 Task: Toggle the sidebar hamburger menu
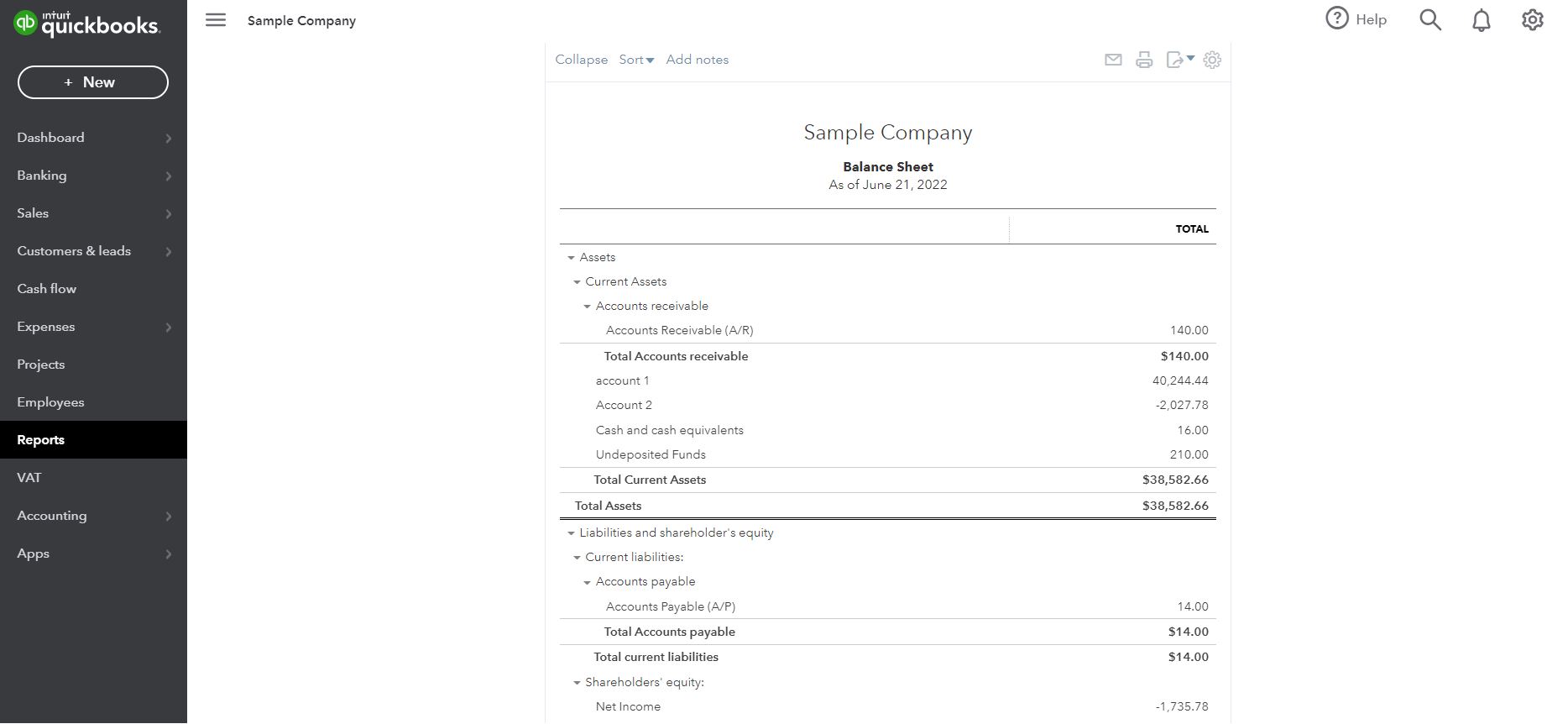216,20
